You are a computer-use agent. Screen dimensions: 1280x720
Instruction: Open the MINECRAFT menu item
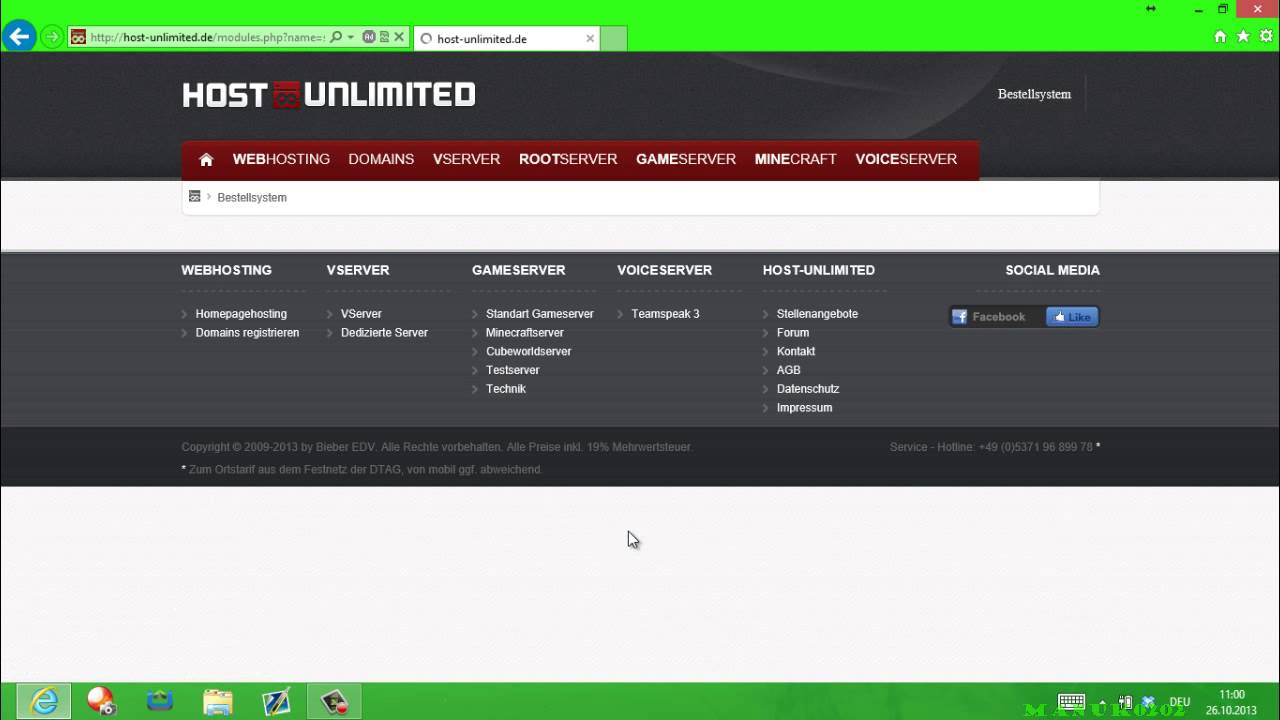tap(795, 159)
